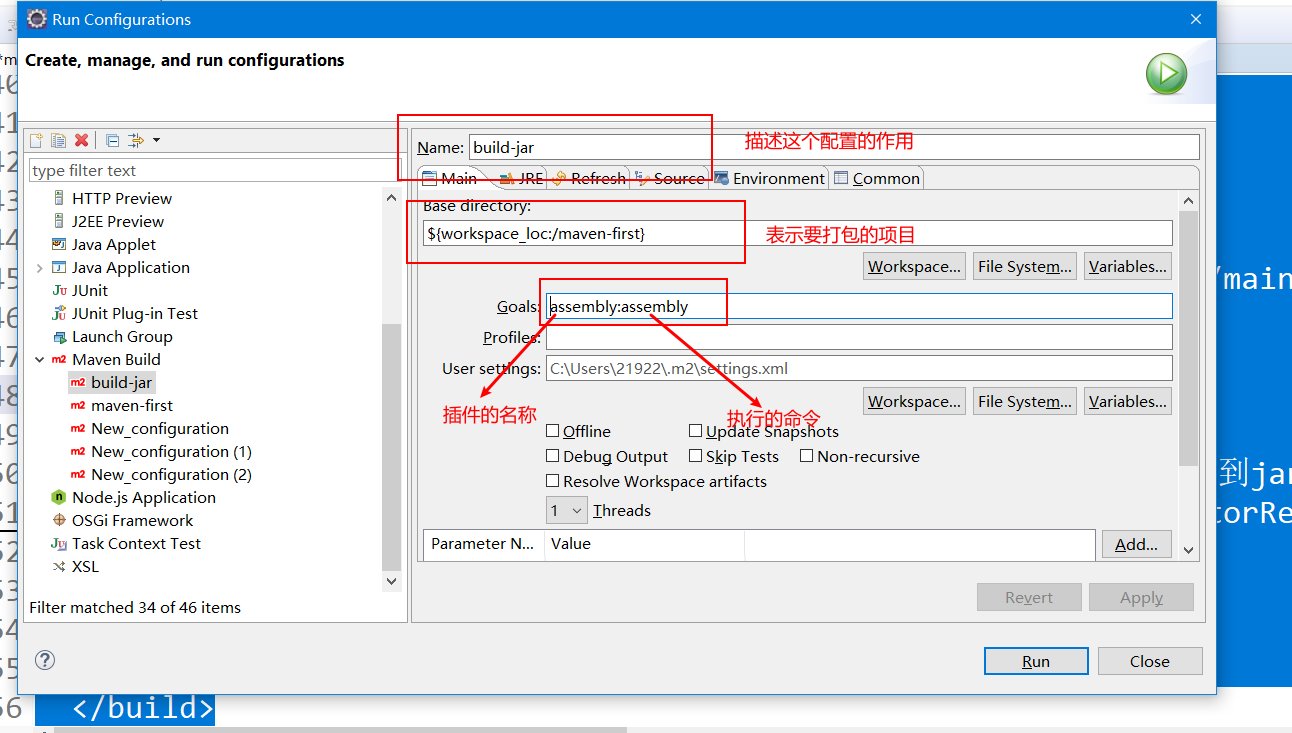This screenshot has height=733, width=1292.
Task: Click m2 icon beside New_configuration (1)
Action: pyautogui.click(x=78, y=451)
